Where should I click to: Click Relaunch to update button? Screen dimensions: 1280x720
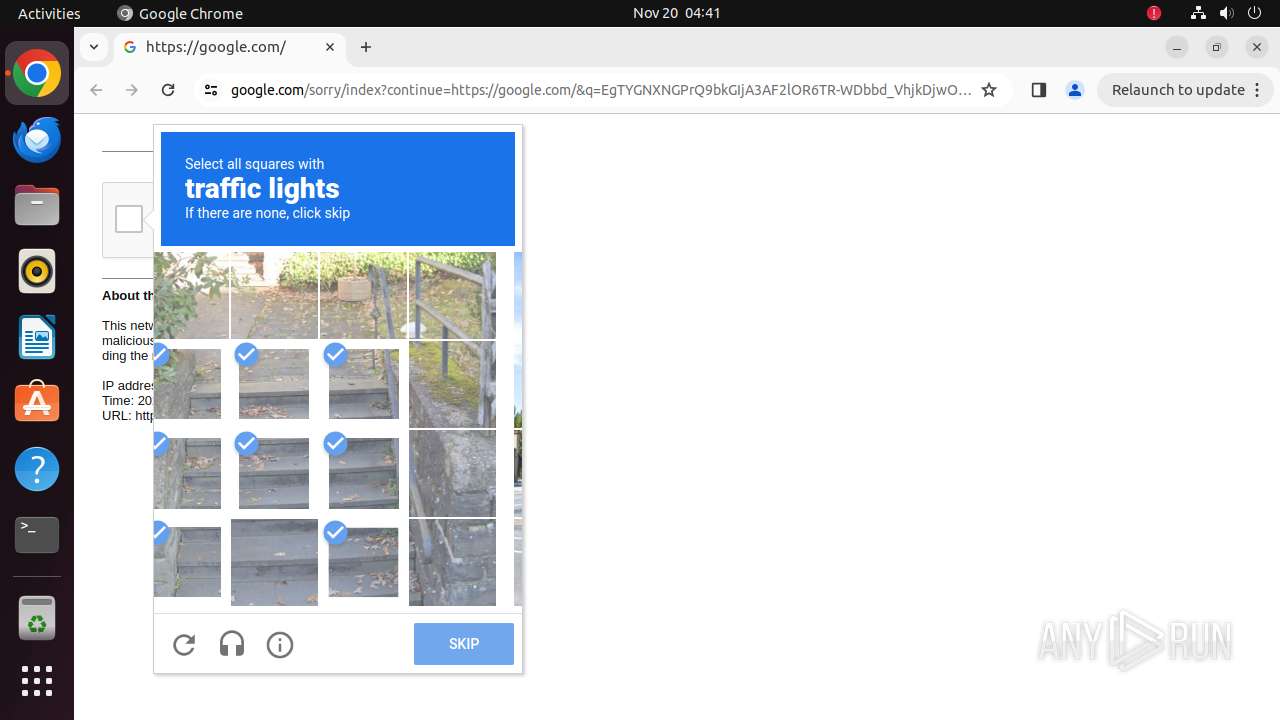(x=1178, y=90)
